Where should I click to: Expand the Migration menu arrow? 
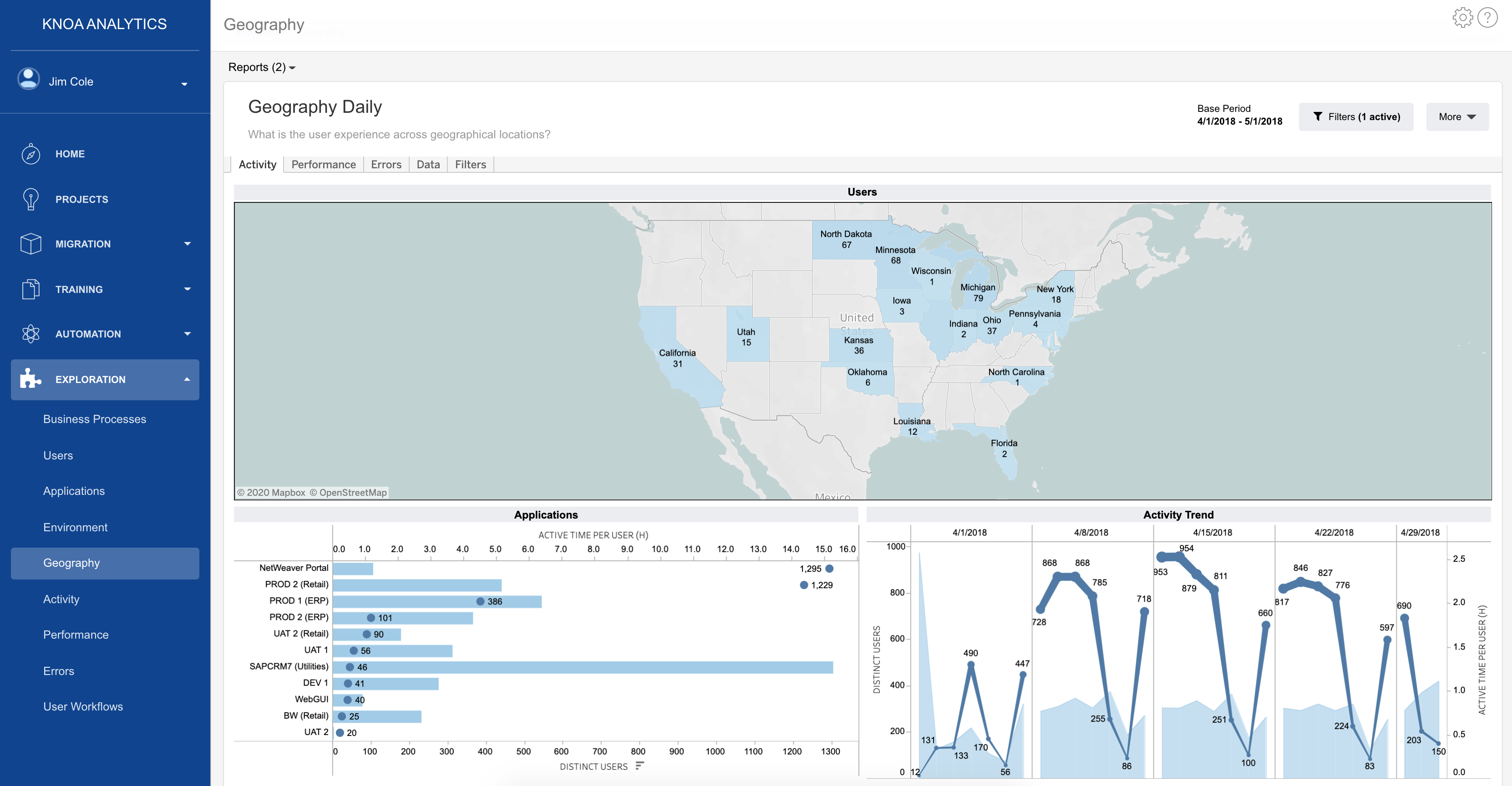(x=187, y=243)
